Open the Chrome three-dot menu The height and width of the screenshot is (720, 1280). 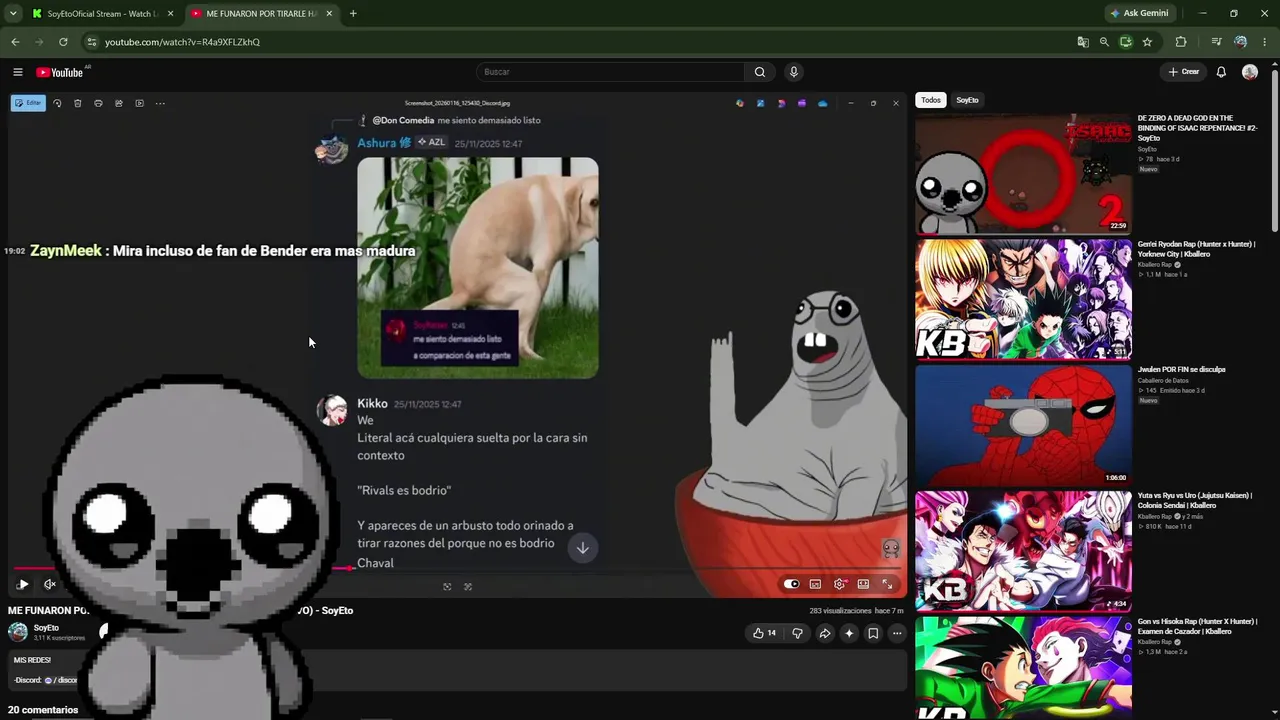[x=1265, y=42]
